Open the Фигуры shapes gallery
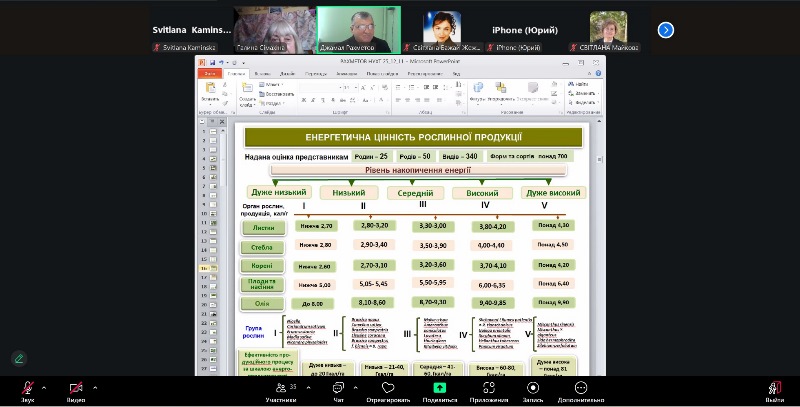 [x=478, y=92]
